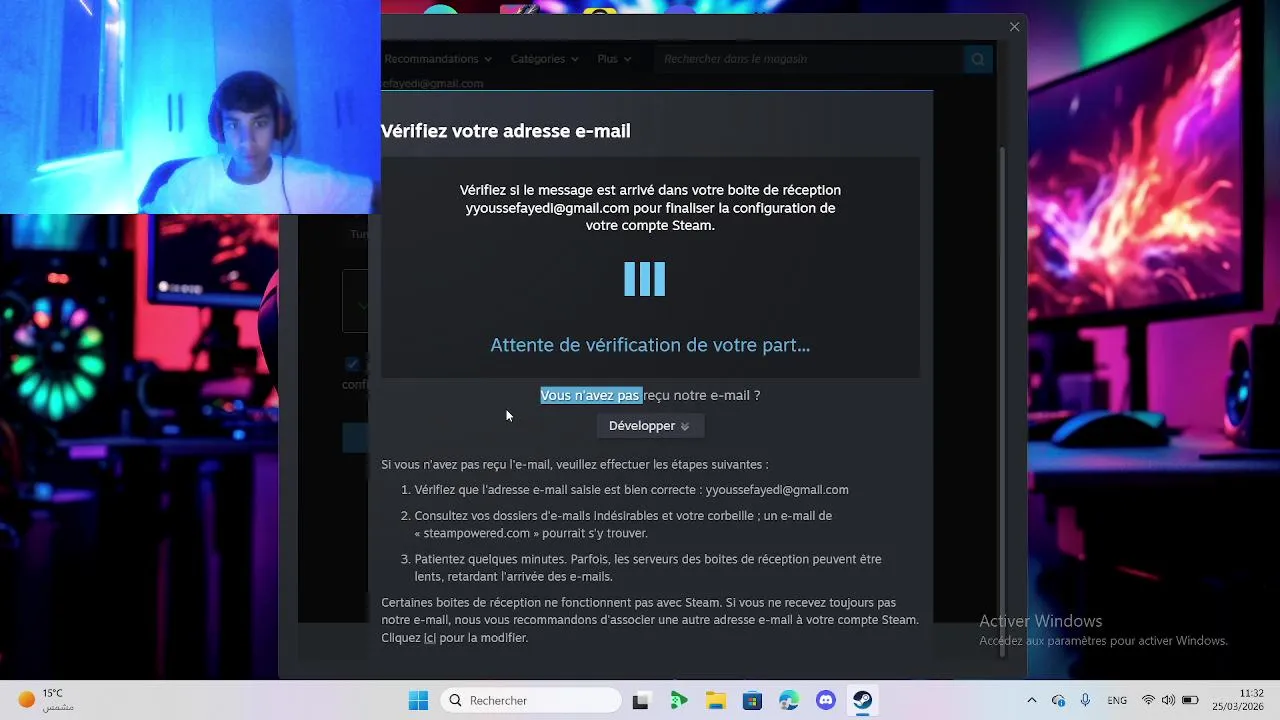
Task: Open the volume speaker tray icon
Action: click(1168, 700)
